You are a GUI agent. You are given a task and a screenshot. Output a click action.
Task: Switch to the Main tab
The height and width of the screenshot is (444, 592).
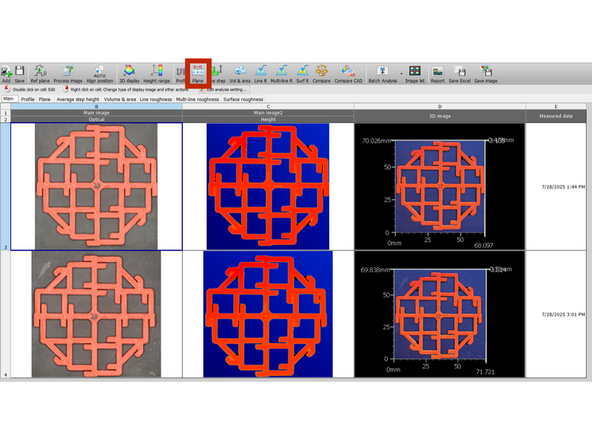(x=9, y=99)
